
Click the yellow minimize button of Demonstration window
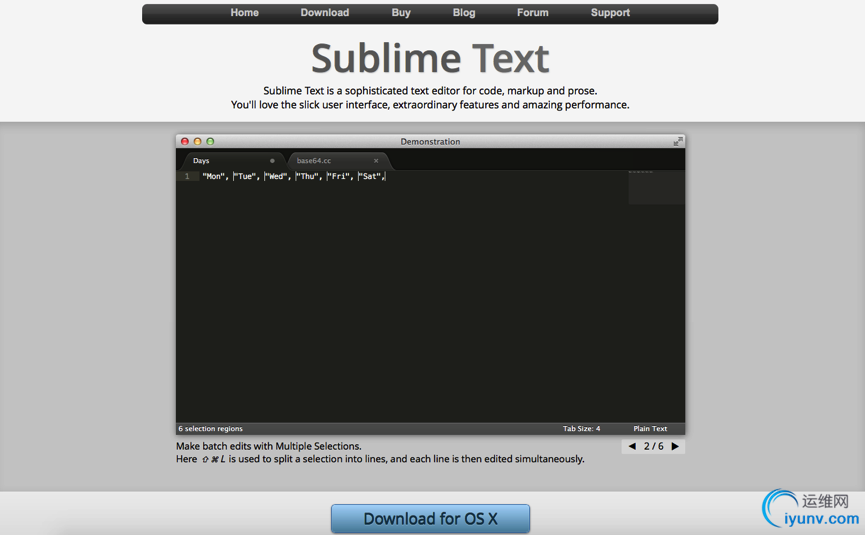coord(197,142)
